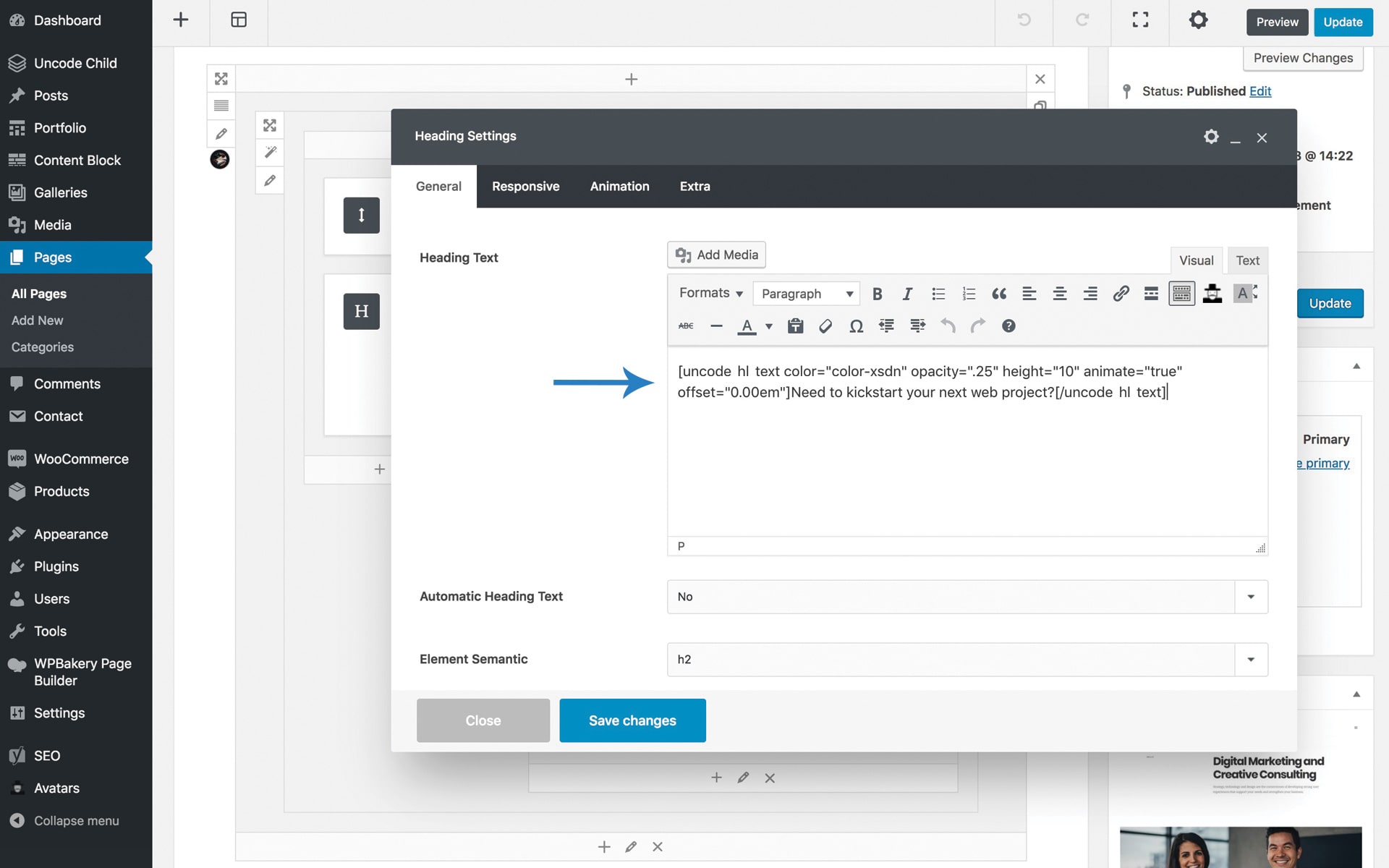Screen dimensions: 1389x868
Task: Open the text color picker arrow
Action: tap(769, 327)
